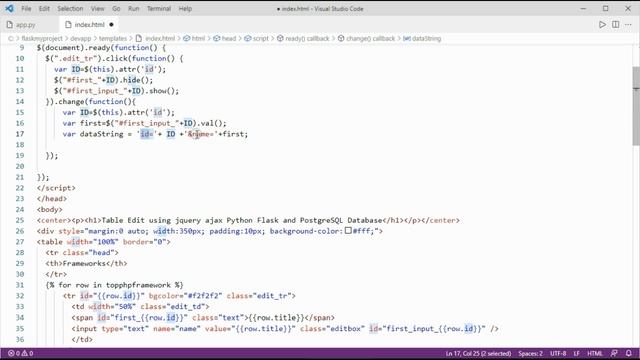The width and height of the screenshot is (640, 360).
Task: Change the language mode HTML
Action: 595,353
